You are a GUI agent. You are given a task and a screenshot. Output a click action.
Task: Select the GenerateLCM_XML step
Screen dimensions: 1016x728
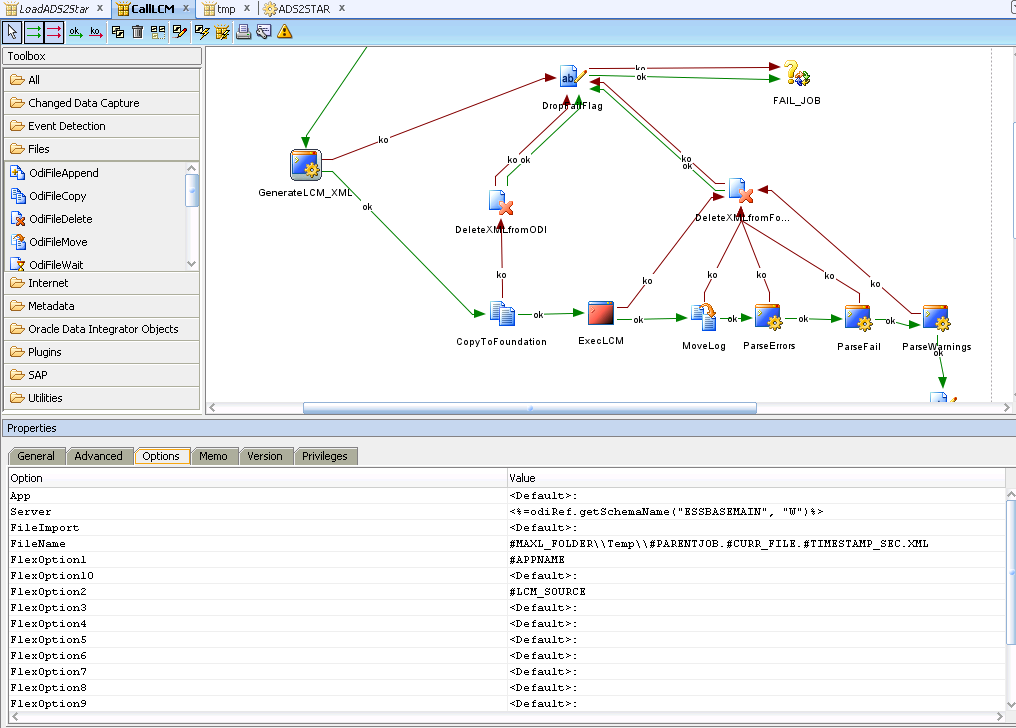click(305, 165)
